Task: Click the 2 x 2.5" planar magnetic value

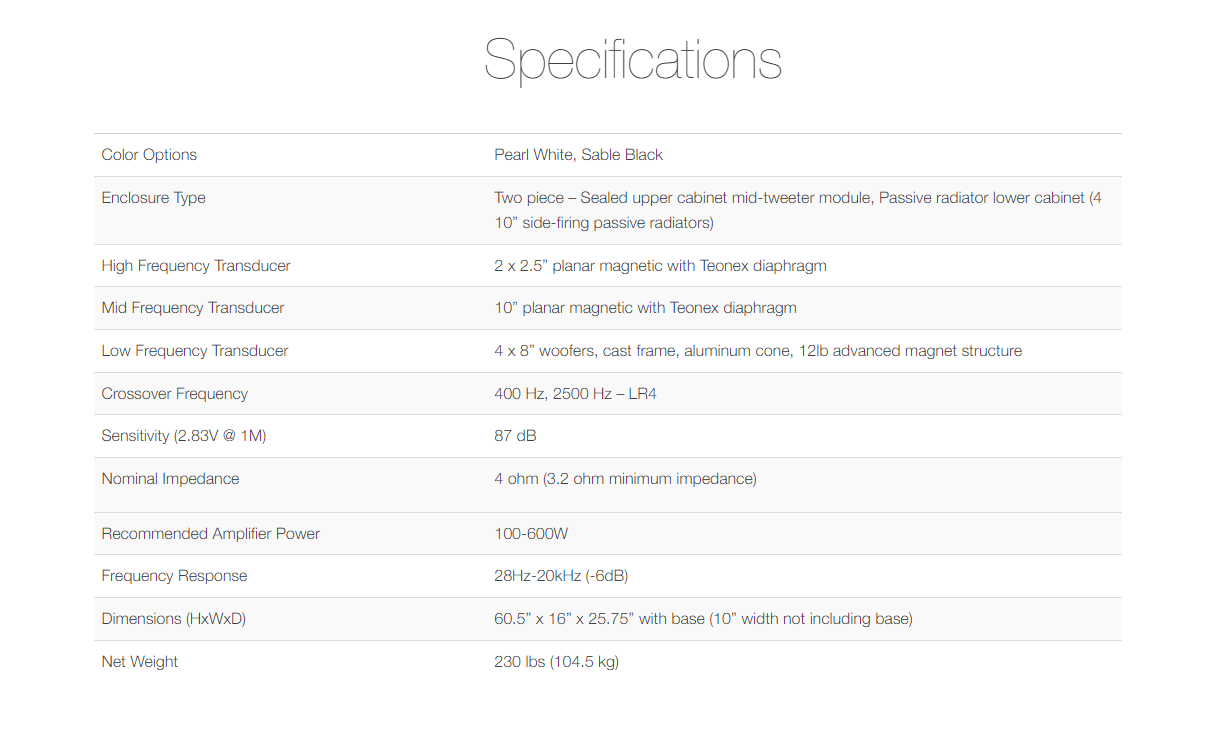Action: point(660,266)
